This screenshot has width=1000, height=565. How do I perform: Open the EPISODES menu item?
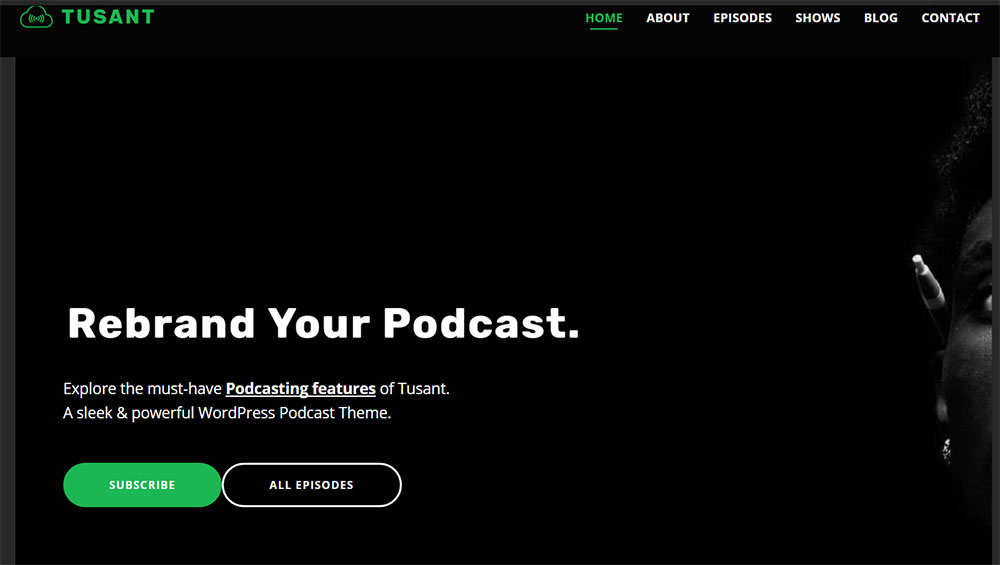742,18
